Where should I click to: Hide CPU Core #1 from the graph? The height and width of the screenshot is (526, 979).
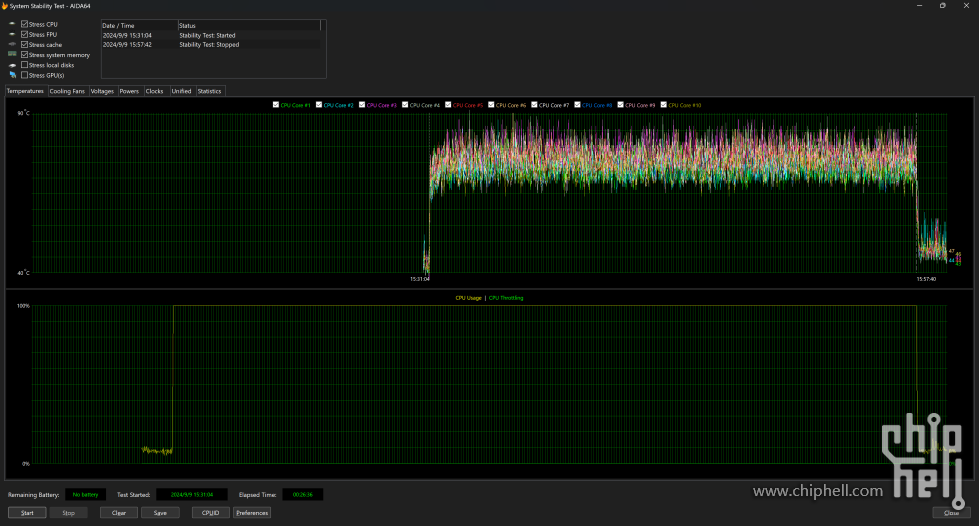click(276, 105)
